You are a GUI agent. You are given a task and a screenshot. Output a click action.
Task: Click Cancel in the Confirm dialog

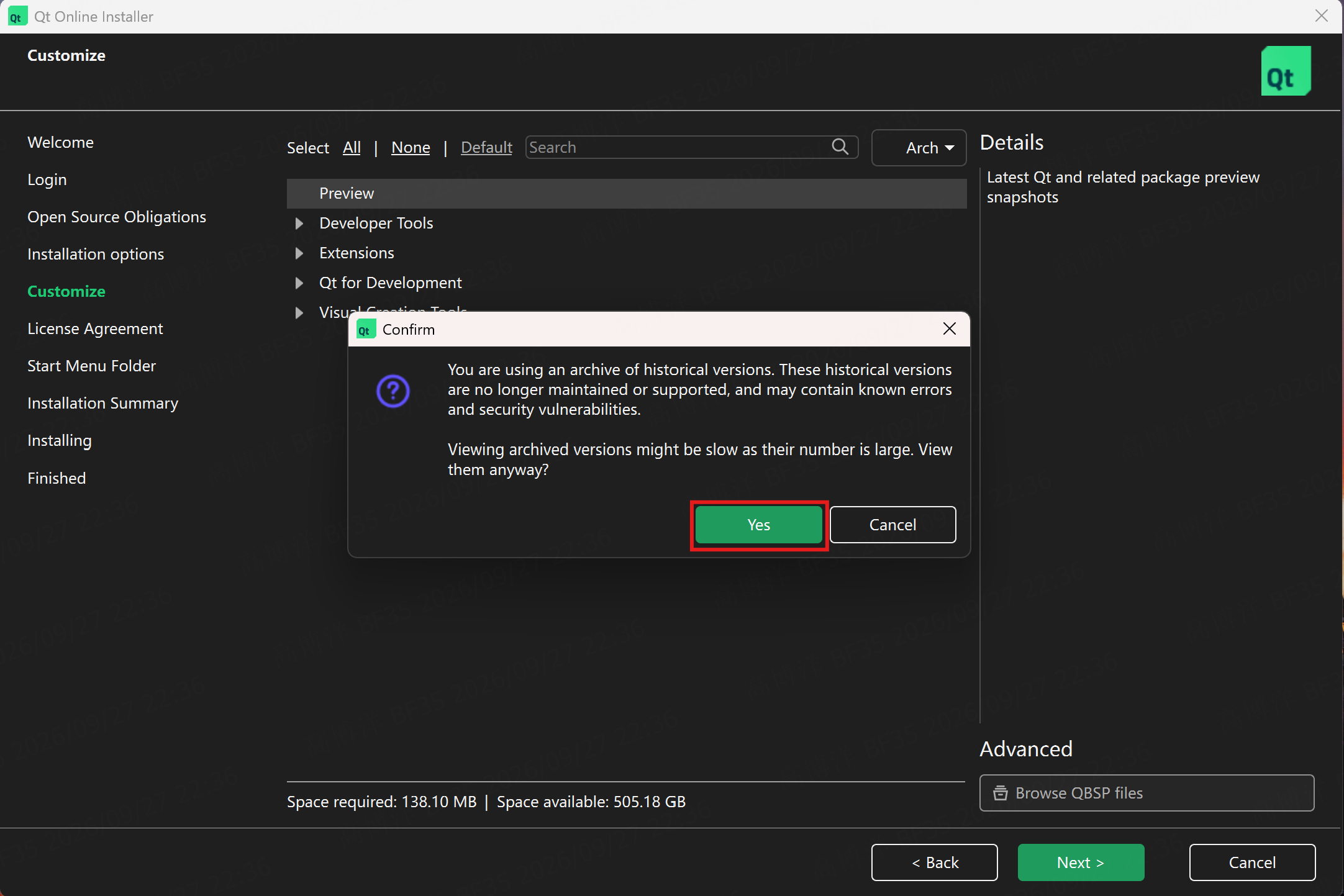[892, 525]
